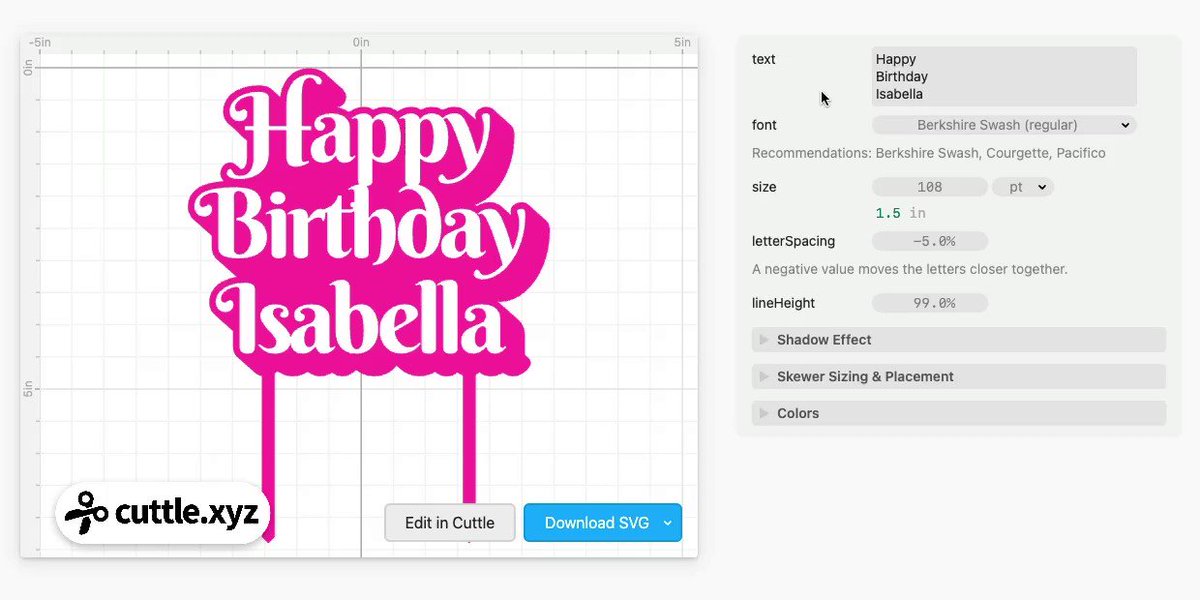Click the cuttle.xyz scissors logo icon

tap(86, 512)
